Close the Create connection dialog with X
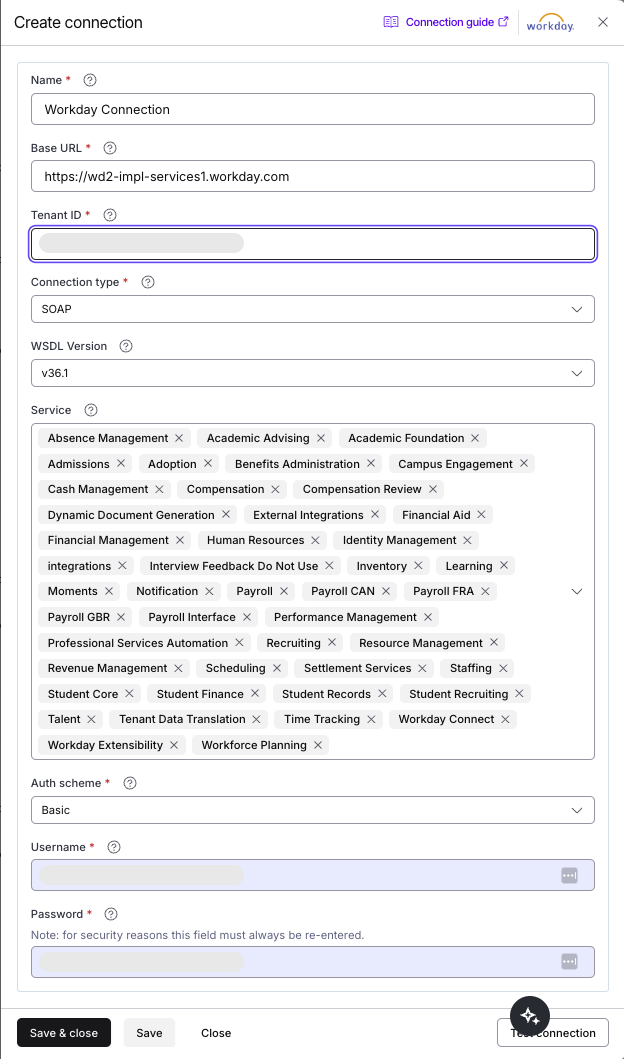This screenshot has width=624, height=1059. (603, 22)
